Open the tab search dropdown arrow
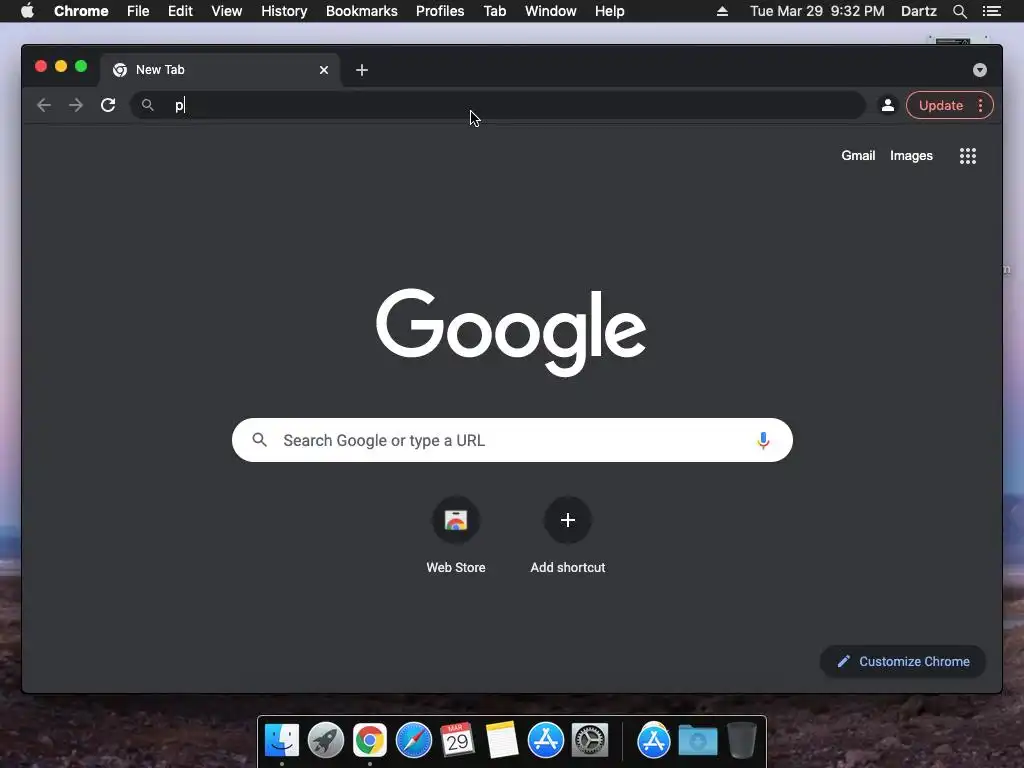 tap(980, 70)
